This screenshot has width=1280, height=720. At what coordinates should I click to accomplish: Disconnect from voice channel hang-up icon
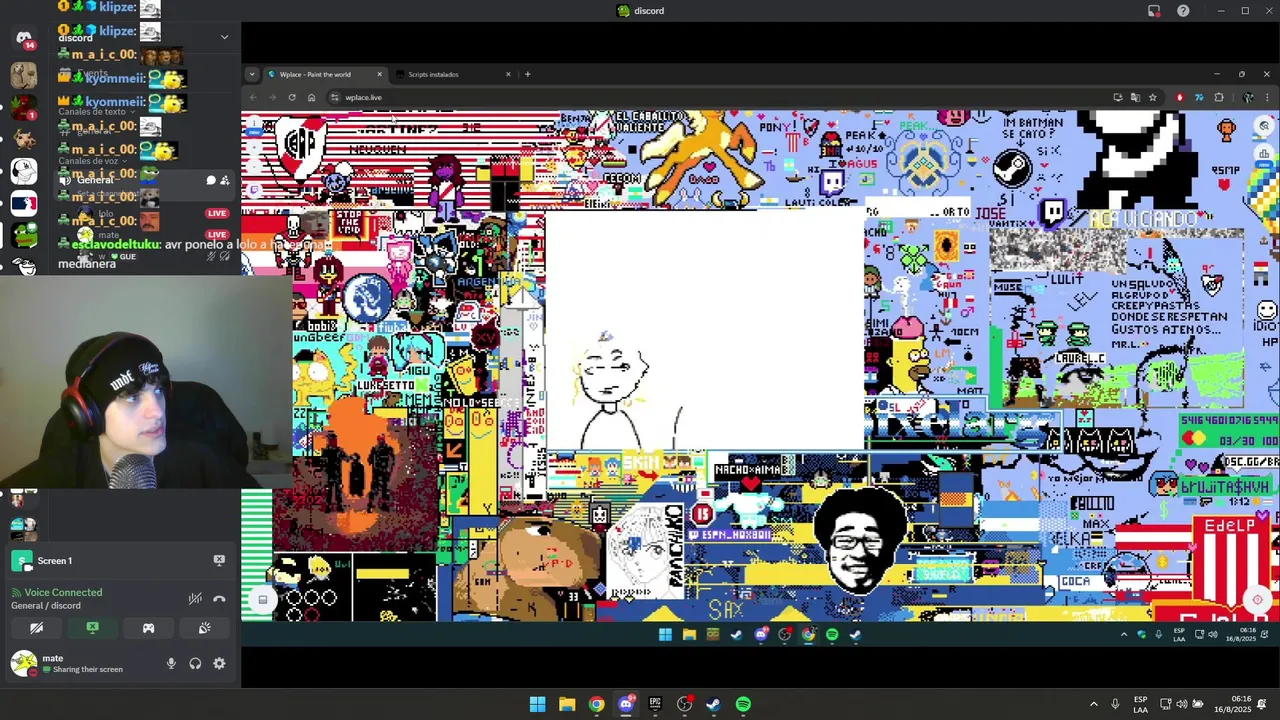point(219,599)
